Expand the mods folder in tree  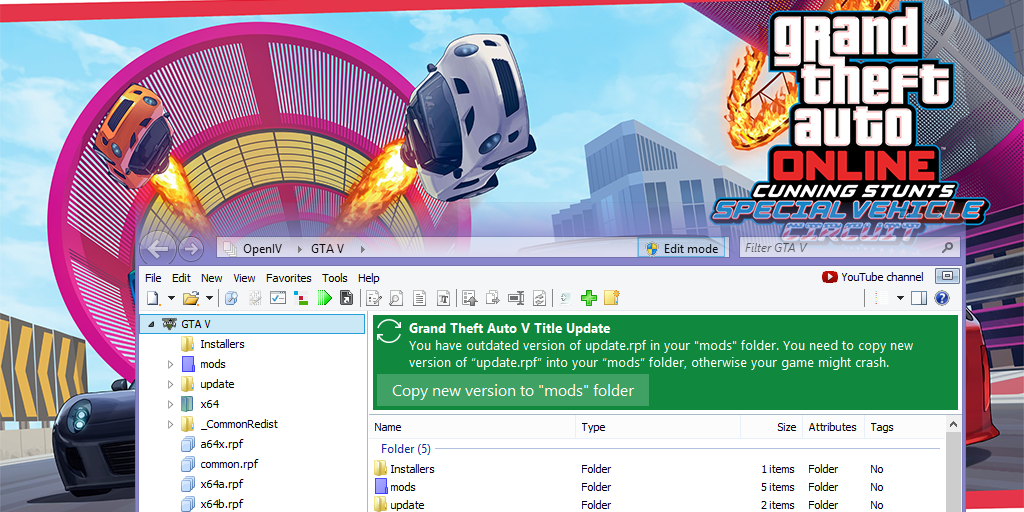pos(170,364)
